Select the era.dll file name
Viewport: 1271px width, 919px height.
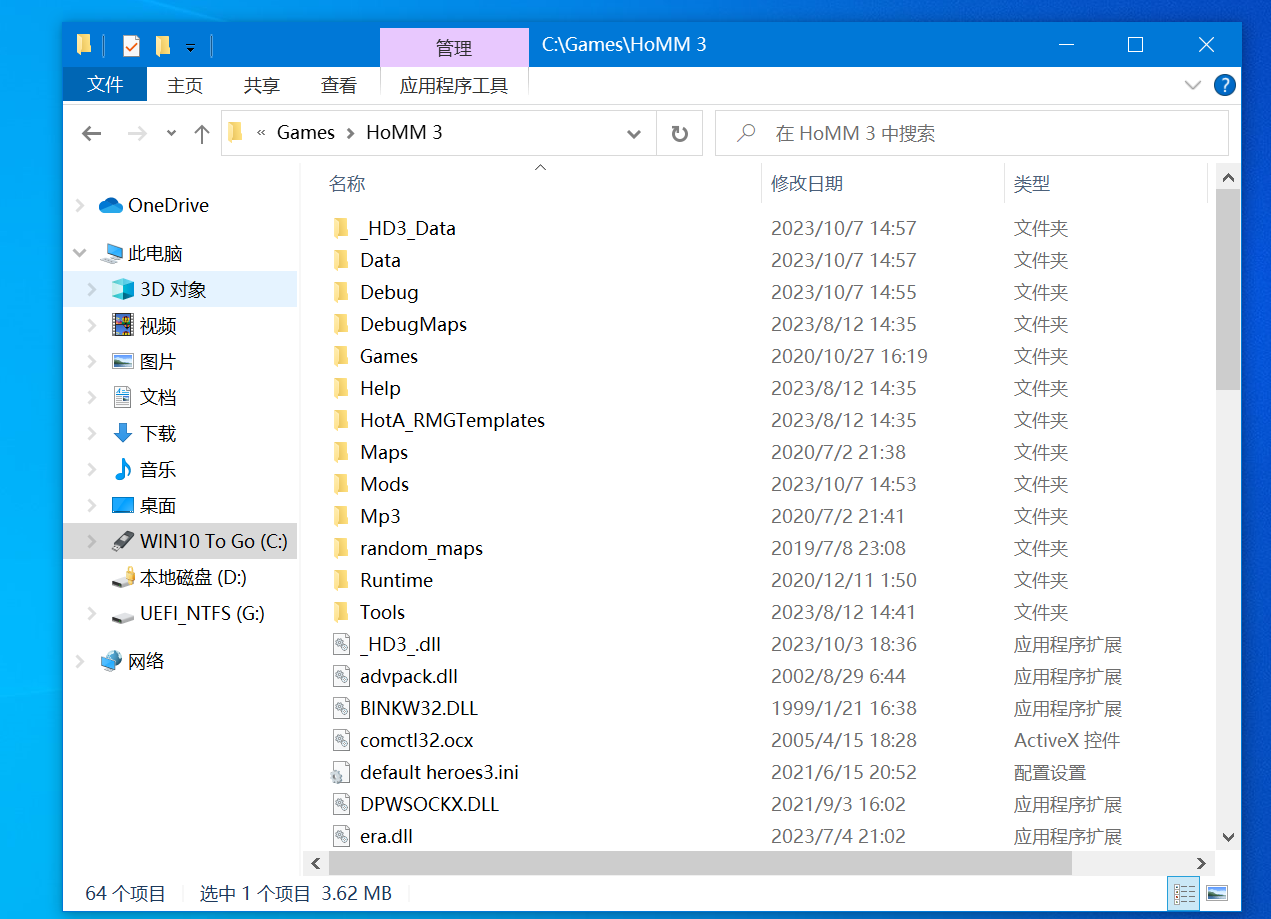click(x=386, y=837)
